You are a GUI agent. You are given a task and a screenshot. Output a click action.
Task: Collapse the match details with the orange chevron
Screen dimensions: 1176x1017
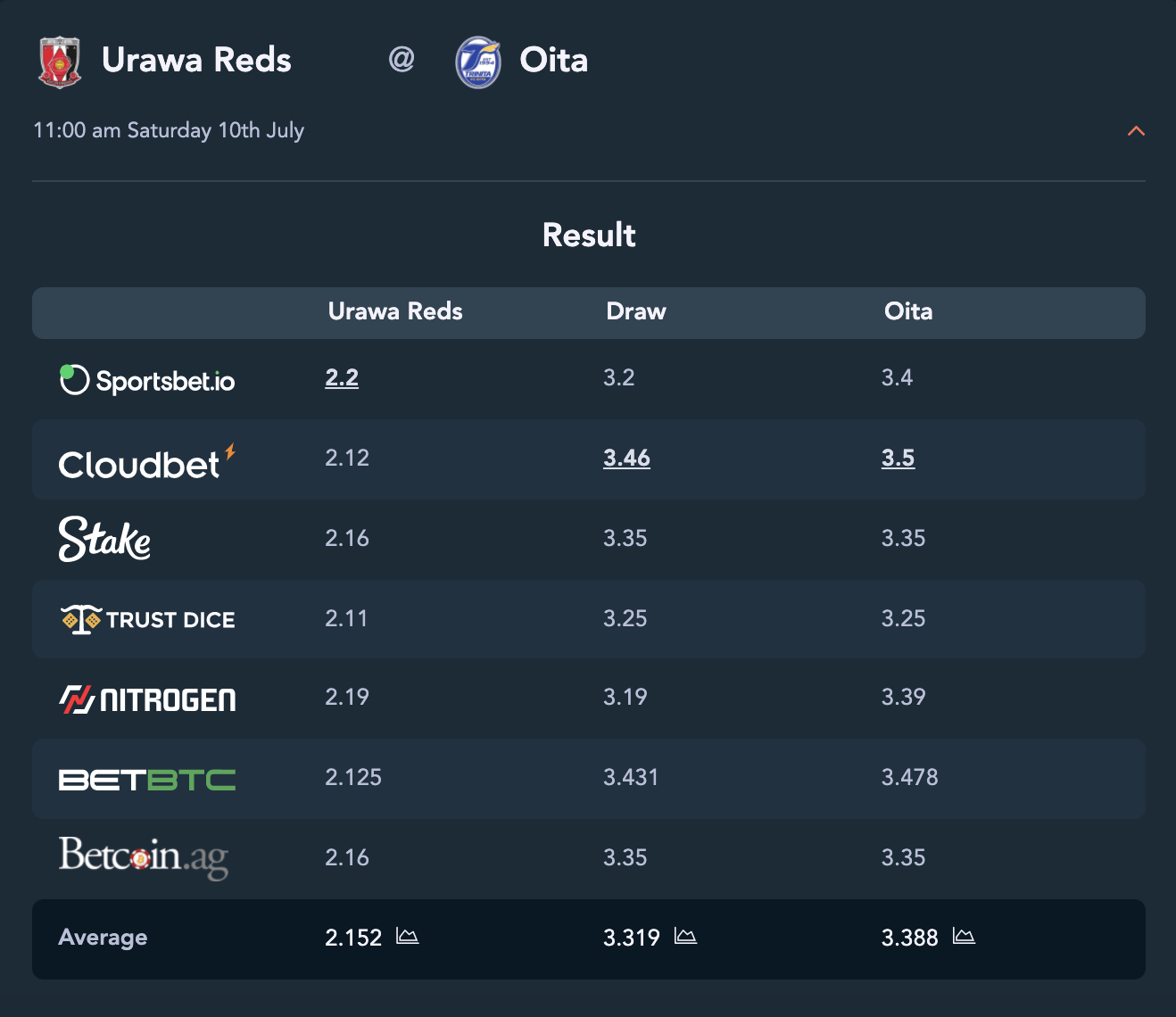(x=1136, y=131)
